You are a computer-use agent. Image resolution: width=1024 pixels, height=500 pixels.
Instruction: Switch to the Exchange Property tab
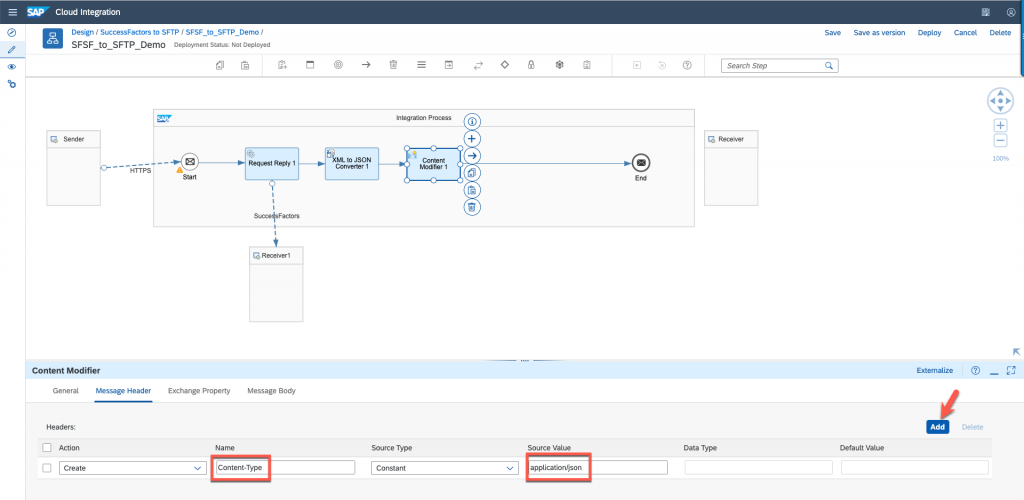(x=199, y=391)
